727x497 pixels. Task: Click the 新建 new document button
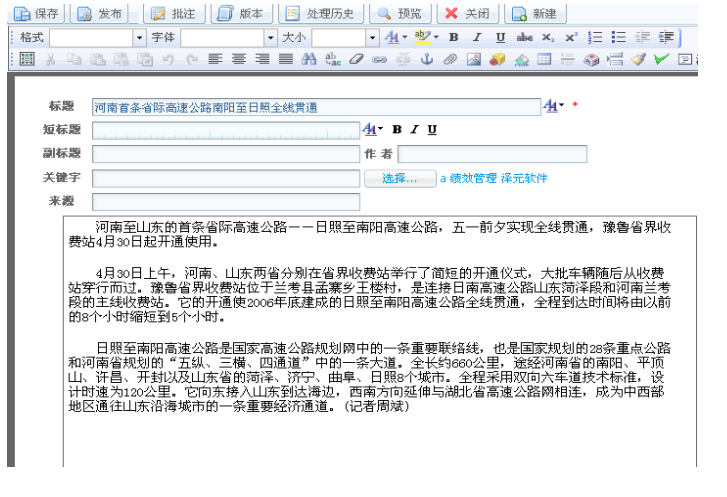coord(535,14)
